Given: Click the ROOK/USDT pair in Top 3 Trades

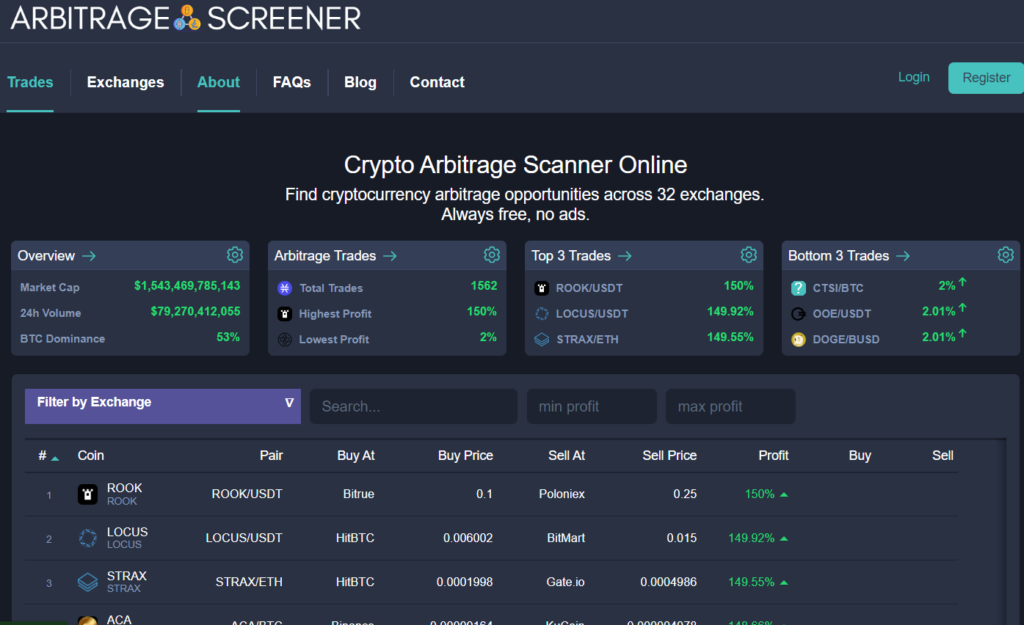Looking at the screenshot, I should point(589,288).
